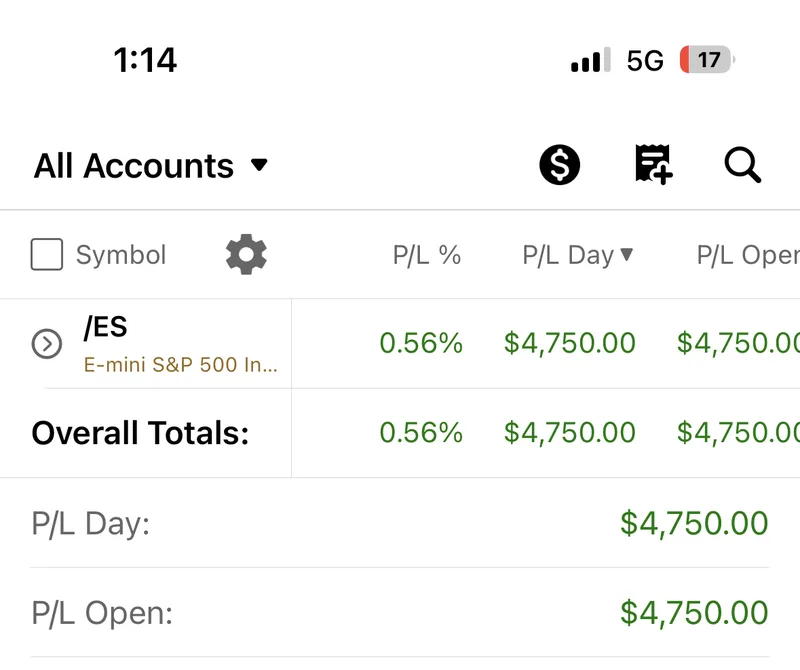Screen dimensions: 800x670
Task: Open column settings gear icon
Action: click(x=246, y=254)
